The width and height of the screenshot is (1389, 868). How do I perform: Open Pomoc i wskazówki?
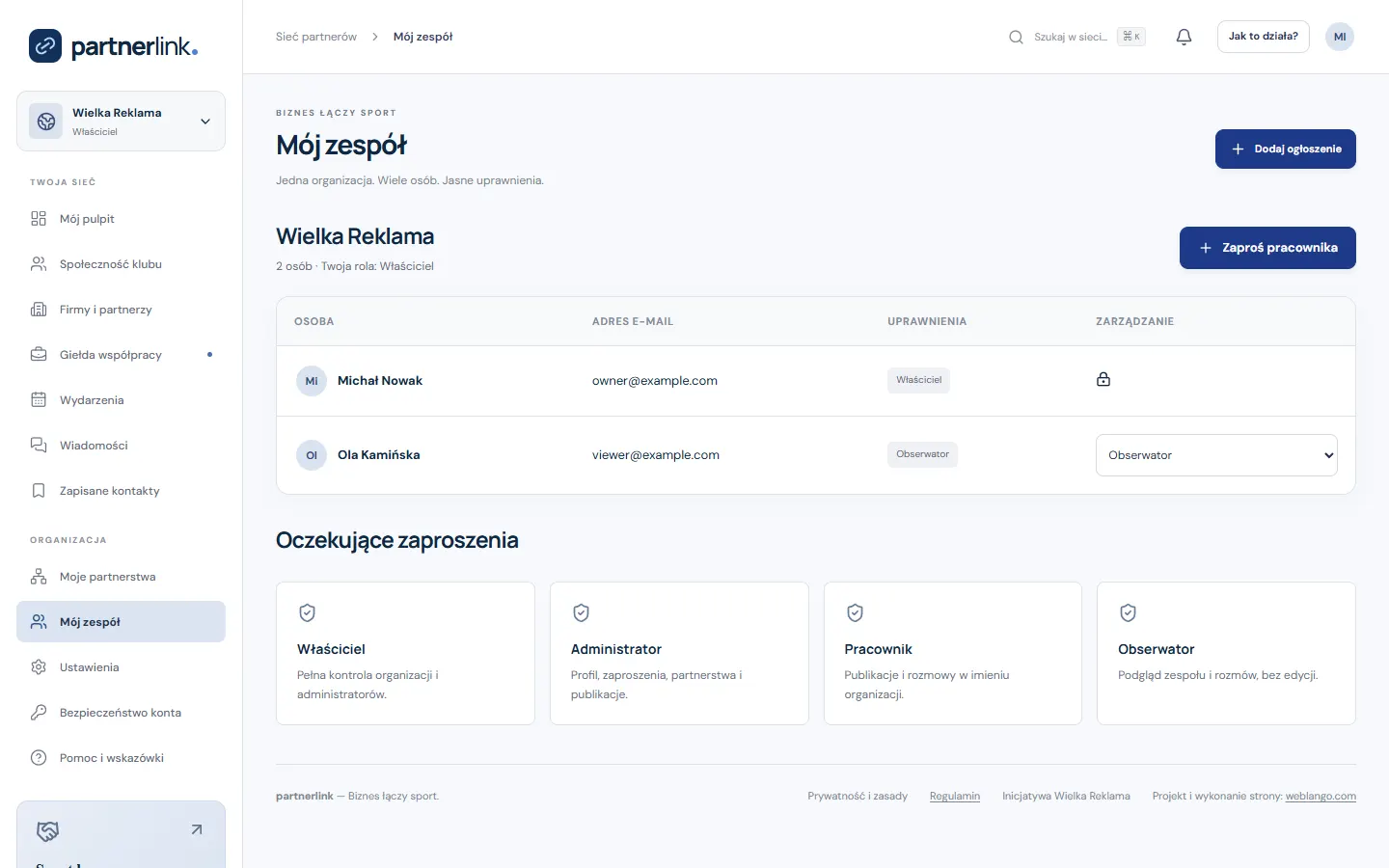121,758
